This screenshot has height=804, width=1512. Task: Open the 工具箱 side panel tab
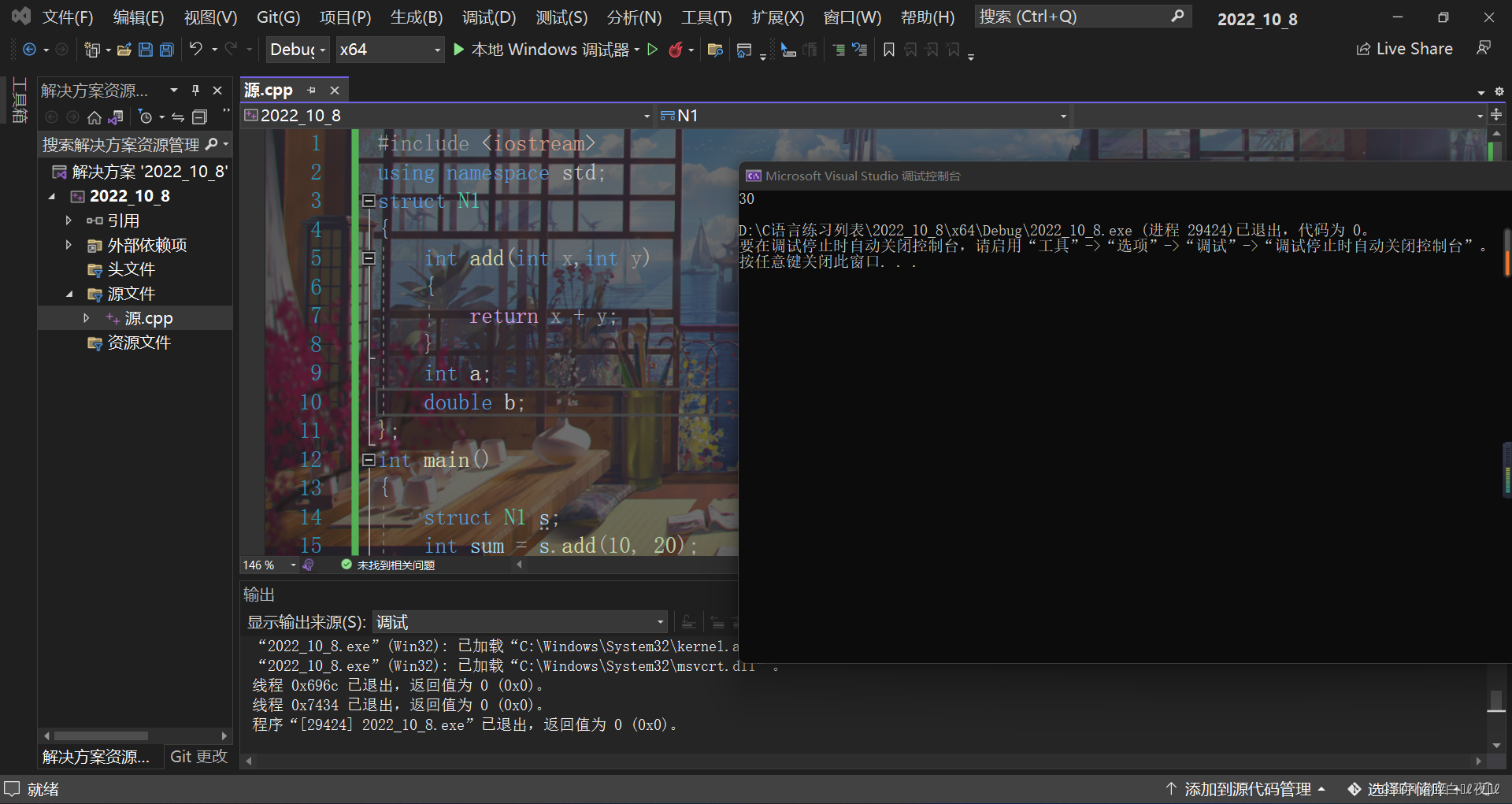point(20,100)
